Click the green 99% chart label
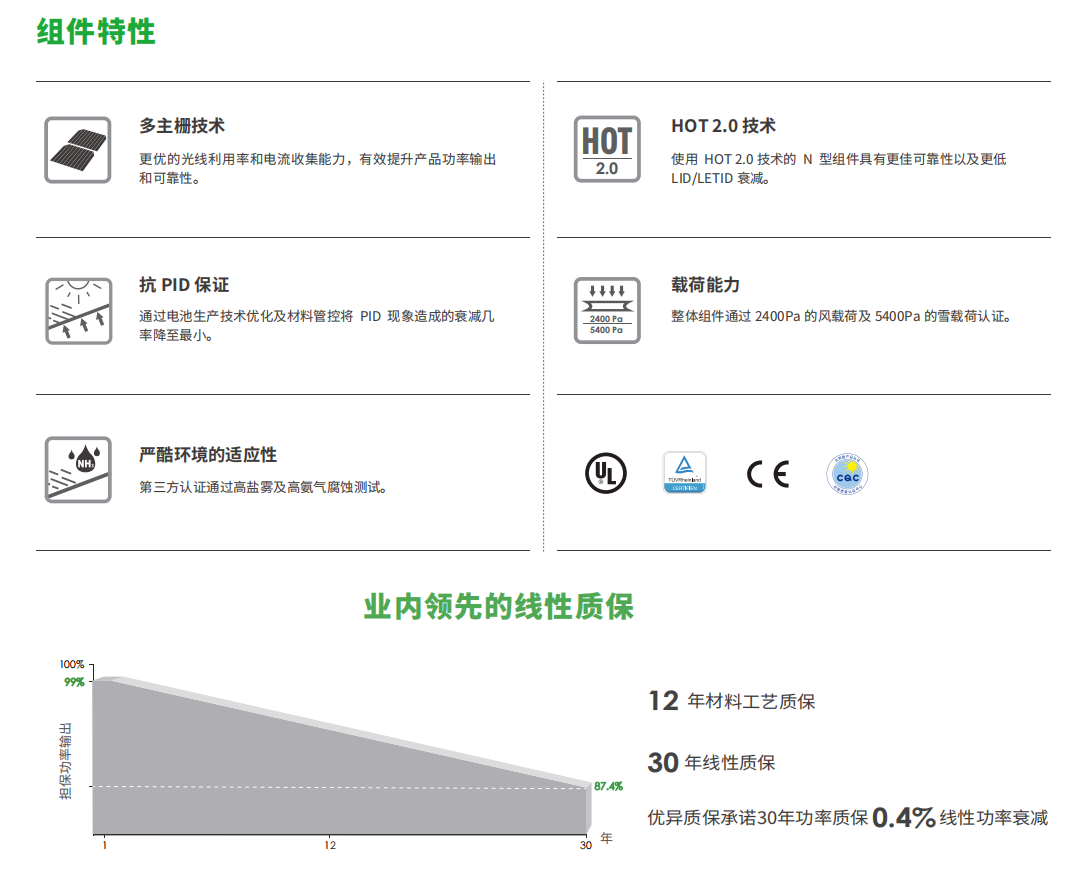 (74, 682)
